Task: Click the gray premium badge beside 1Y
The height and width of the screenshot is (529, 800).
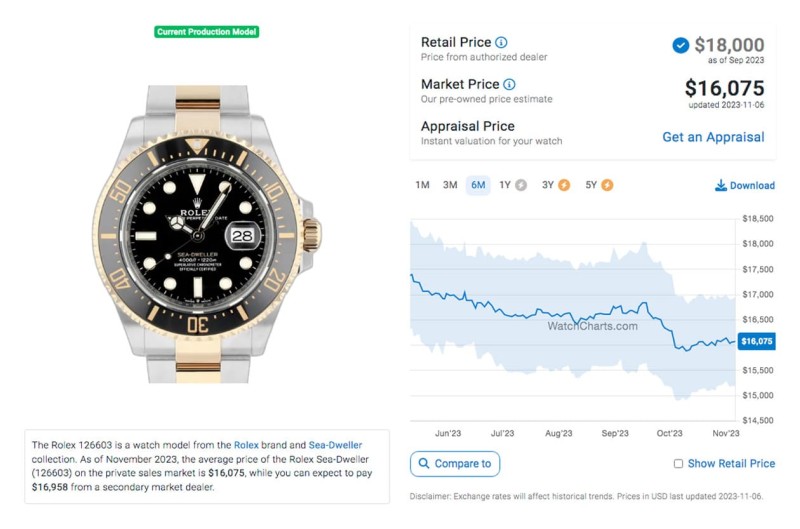Action: click(521, 185)
